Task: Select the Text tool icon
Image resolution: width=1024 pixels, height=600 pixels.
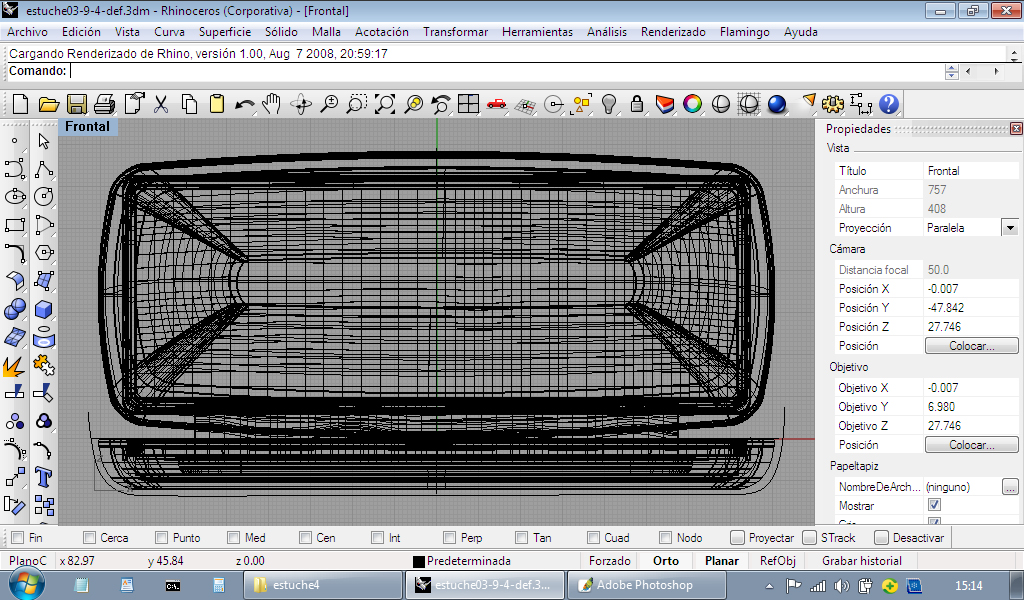Action: [x=43, y=477]
